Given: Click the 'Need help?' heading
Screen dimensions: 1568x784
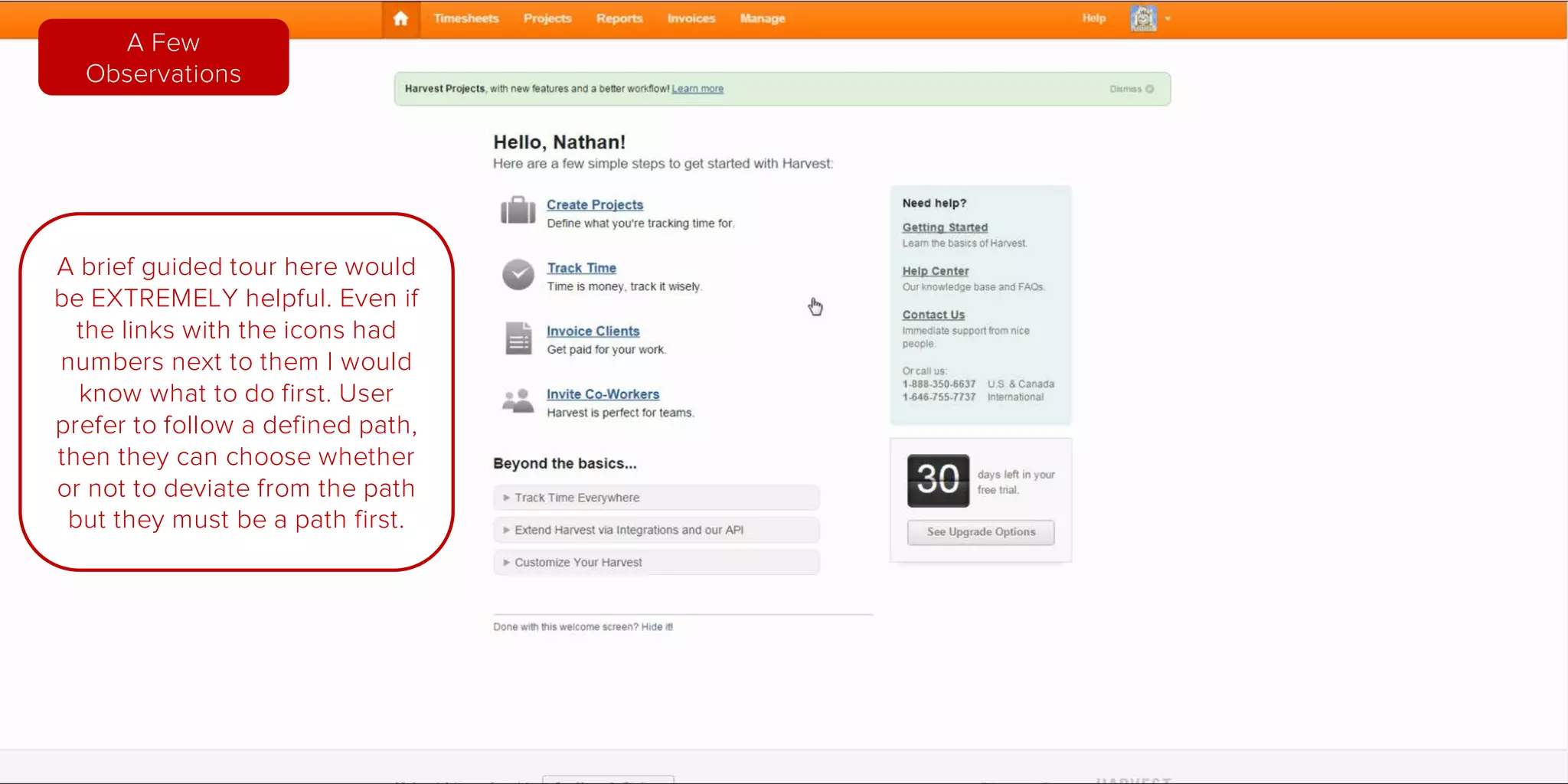Looking at the screenshot, I should point(934,203).
